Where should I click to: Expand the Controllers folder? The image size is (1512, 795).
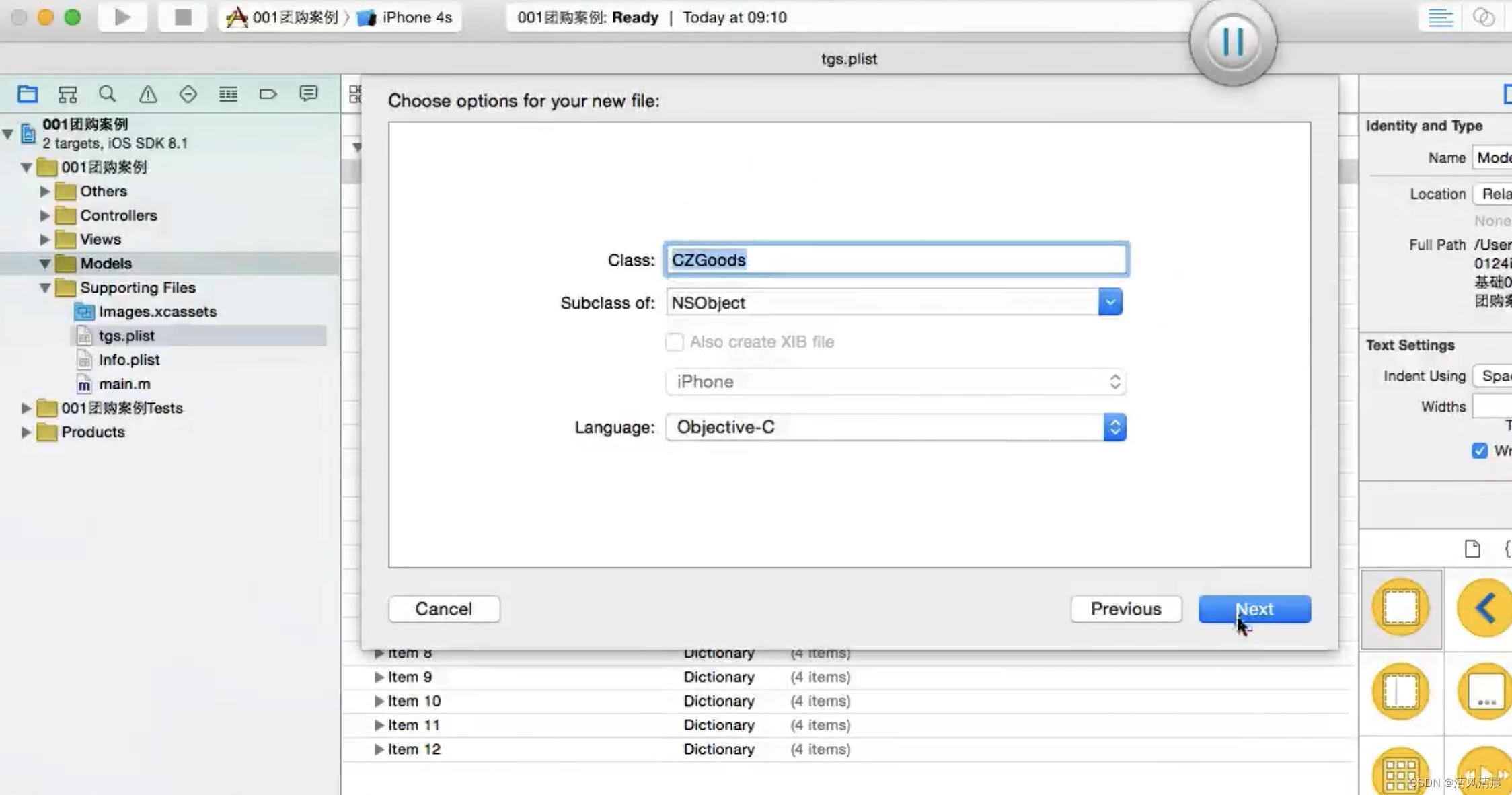pyautogui.click(x=44, y=215)
